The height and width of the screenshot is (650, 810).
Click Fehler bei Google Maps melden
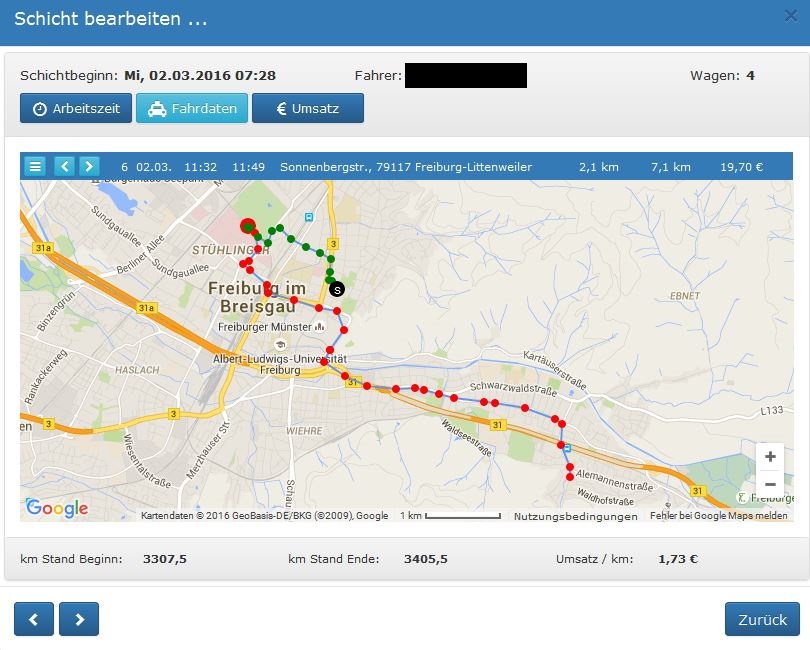click(x=719, y=516)
